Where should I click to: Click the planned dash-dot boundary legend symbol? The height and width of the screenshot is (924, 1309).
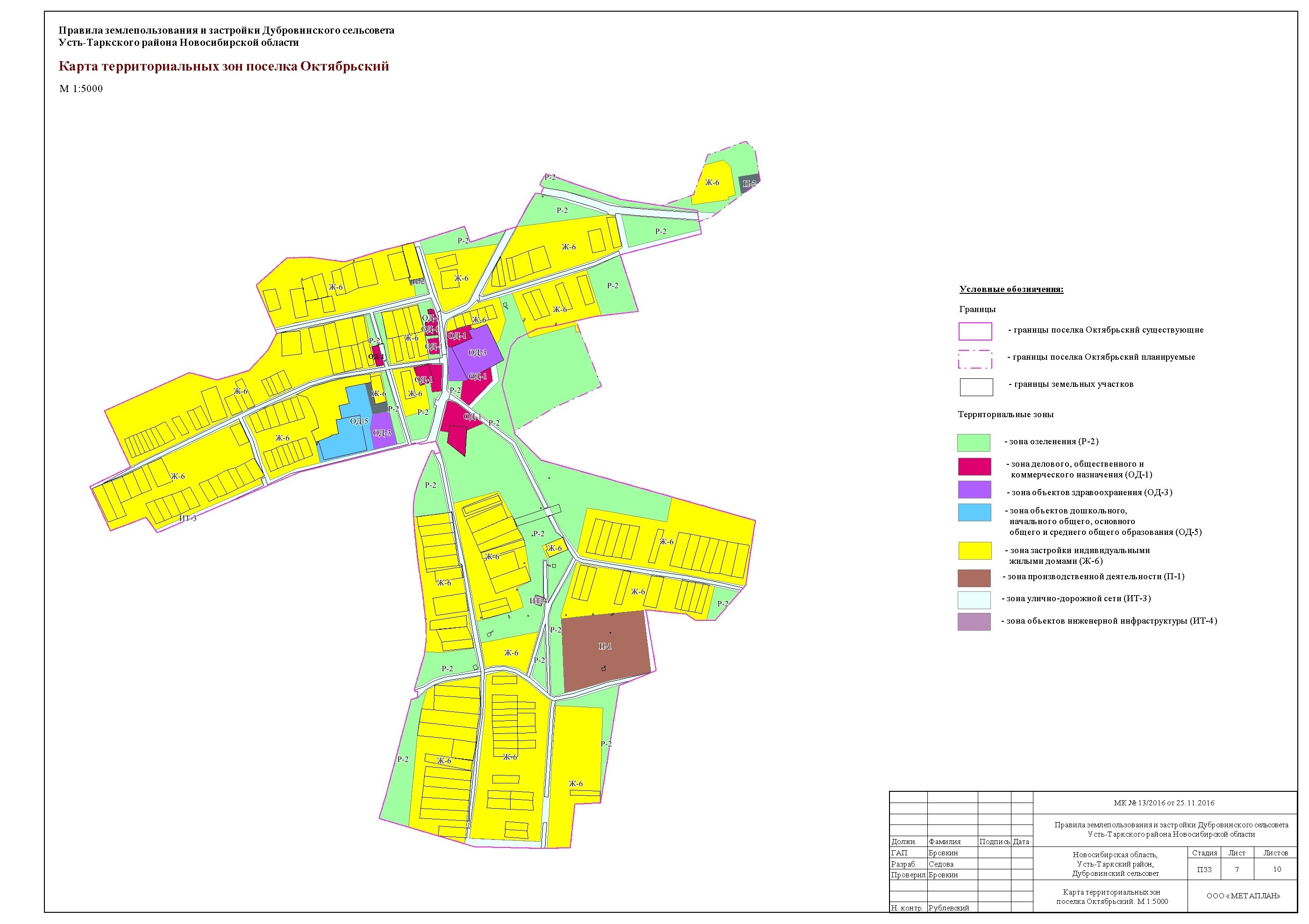[x=975, y=360]
